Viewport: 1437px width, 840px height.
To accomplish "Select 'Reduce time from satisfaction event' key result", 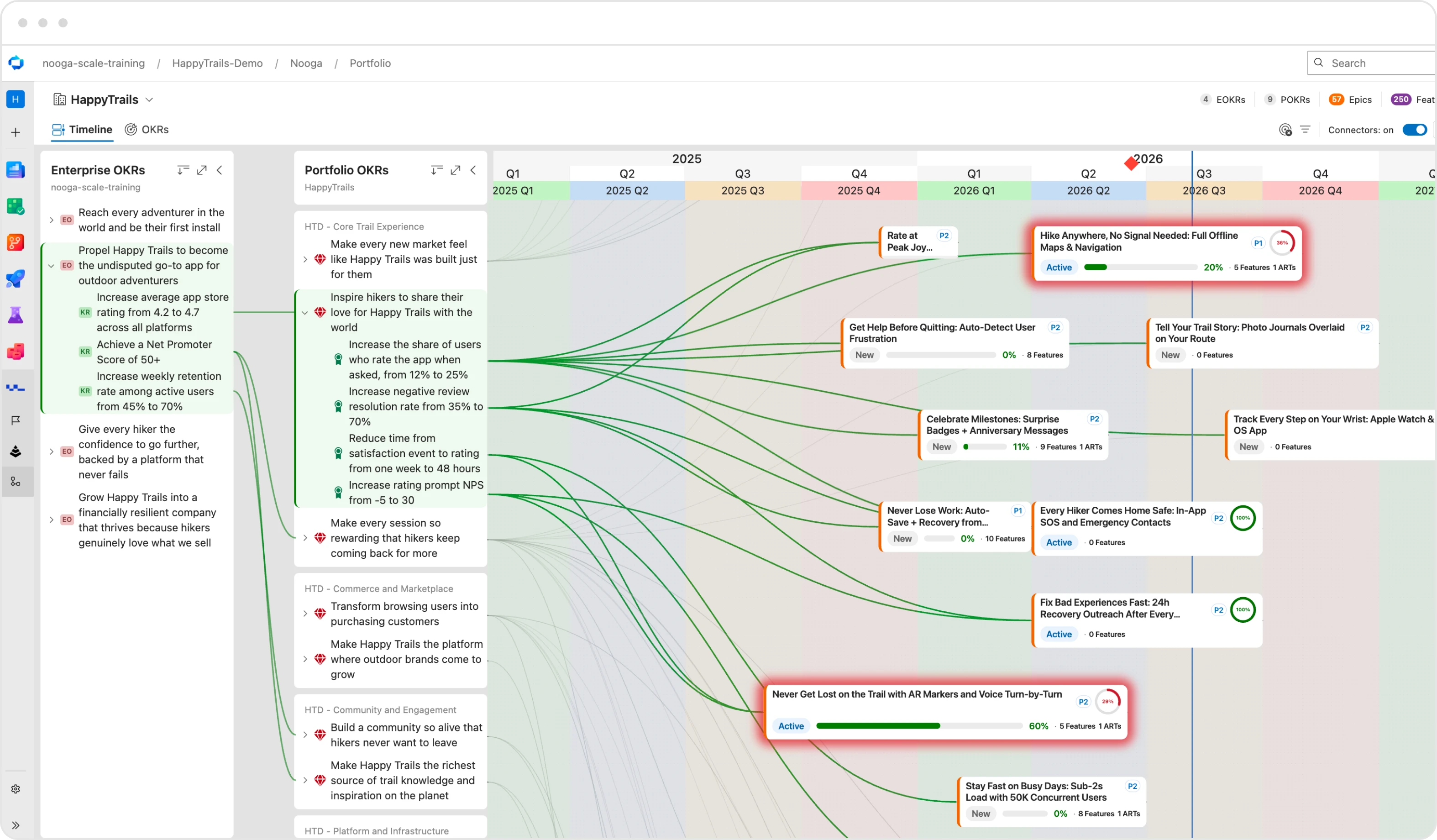I will coord(414,453).
